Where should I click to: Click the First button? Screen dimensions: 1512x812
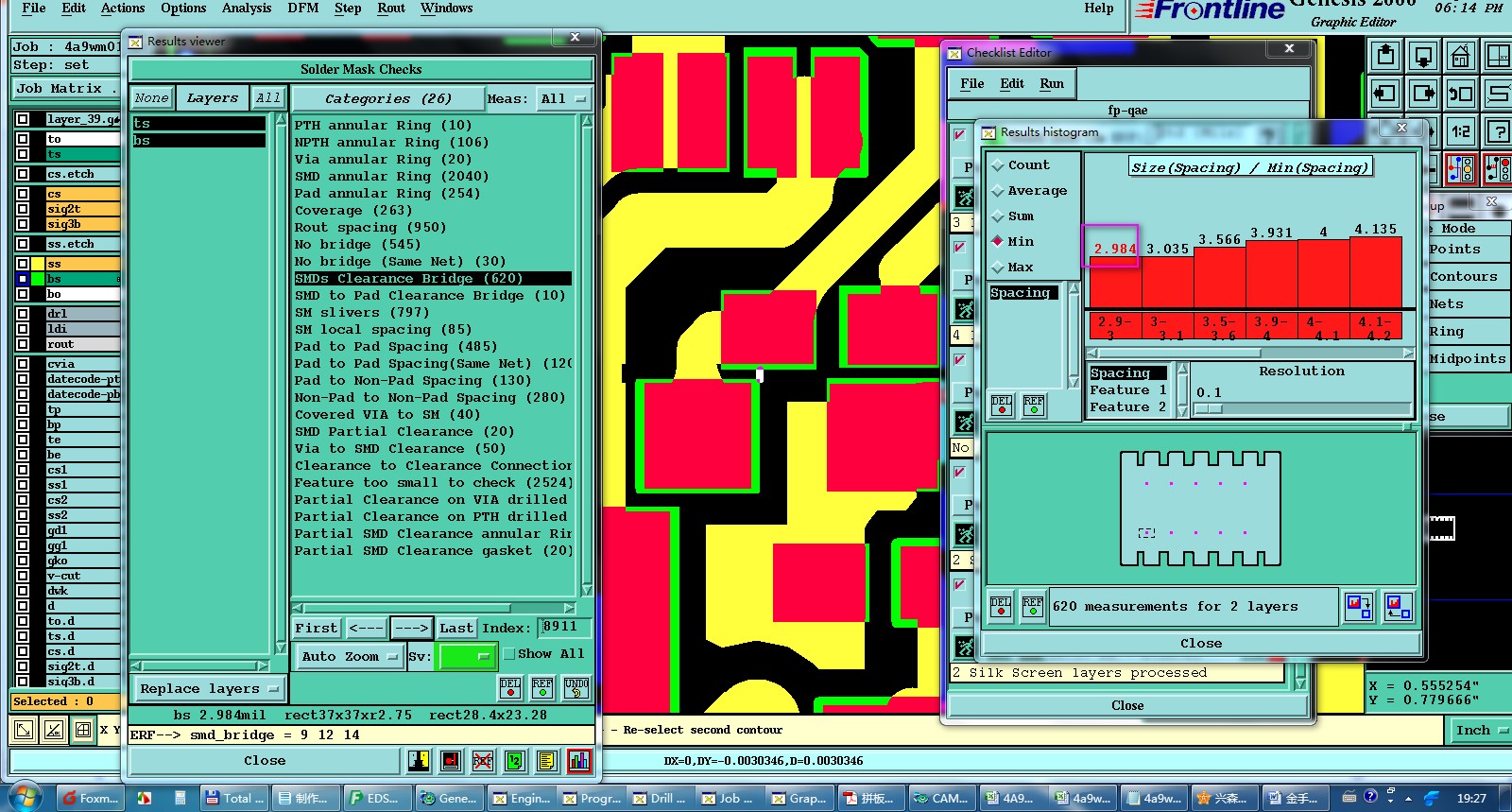pyautogui.click(x=317, y=628)
